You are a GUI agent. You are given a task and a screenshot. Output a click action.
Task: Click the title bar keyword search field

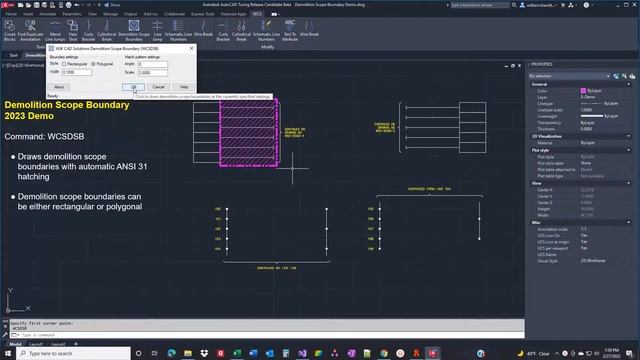480,5
